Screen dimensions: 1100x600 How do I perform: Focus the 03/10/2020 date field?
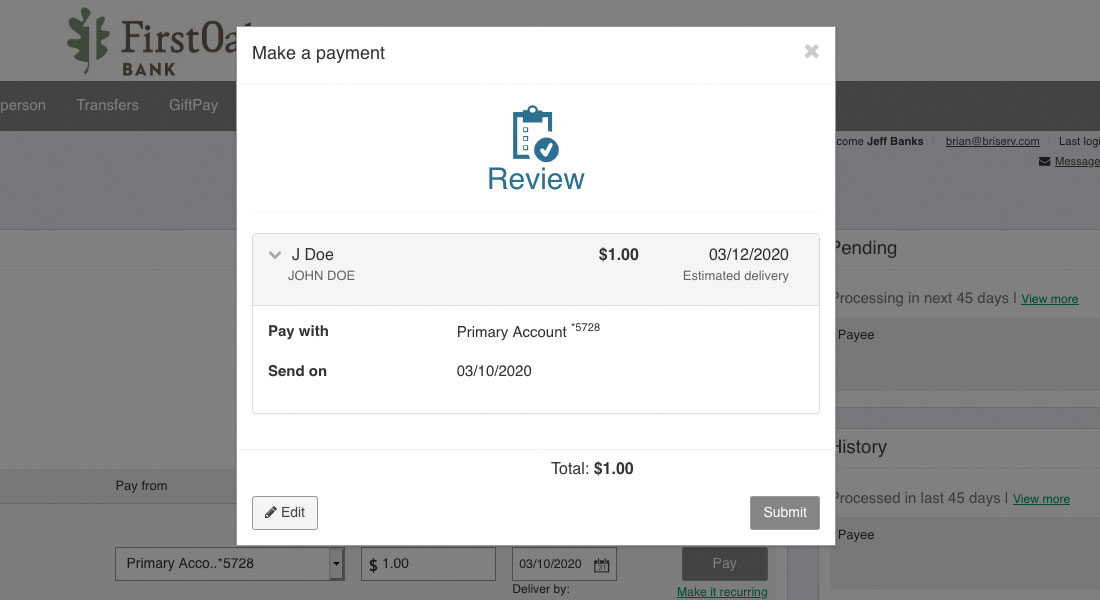(x=551, y=564)
